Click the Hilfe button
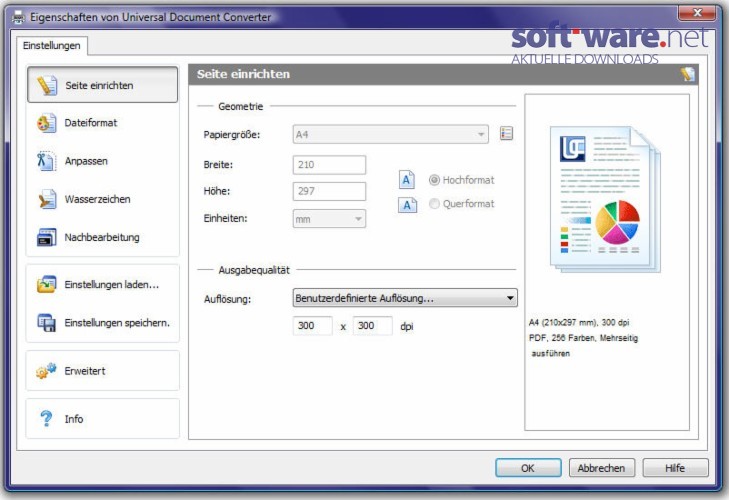Screen dimensions: 729x500 coord(676,468)
